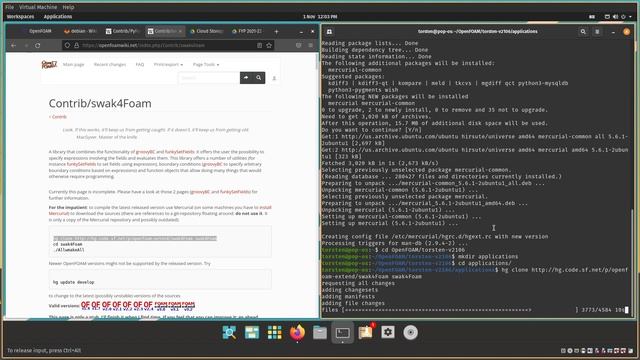Click wiki search magnifier button
This screenshot has height=360, width=640.
(x=259, y=78)
